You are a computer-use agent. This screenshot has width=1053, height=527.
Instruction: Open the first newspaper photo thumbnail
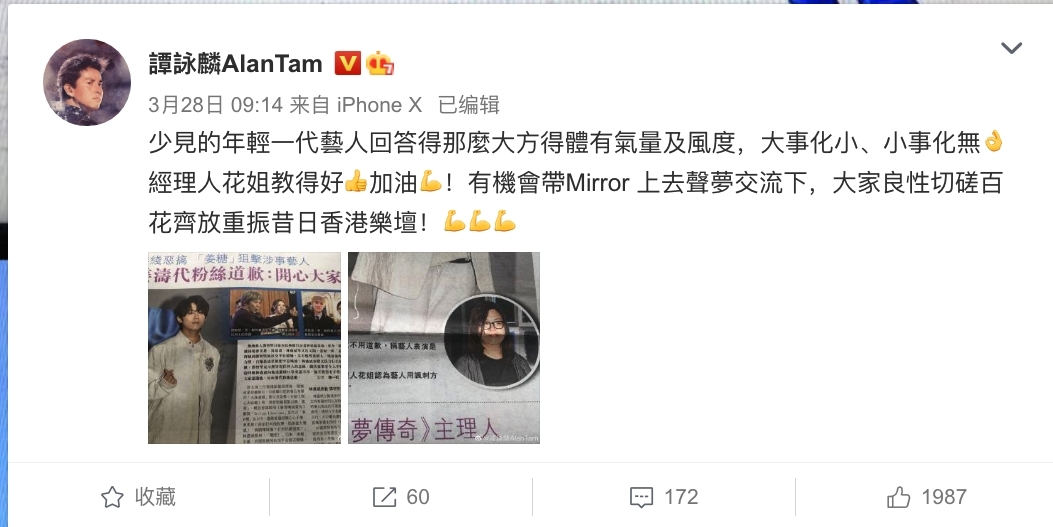pos(244,348)
